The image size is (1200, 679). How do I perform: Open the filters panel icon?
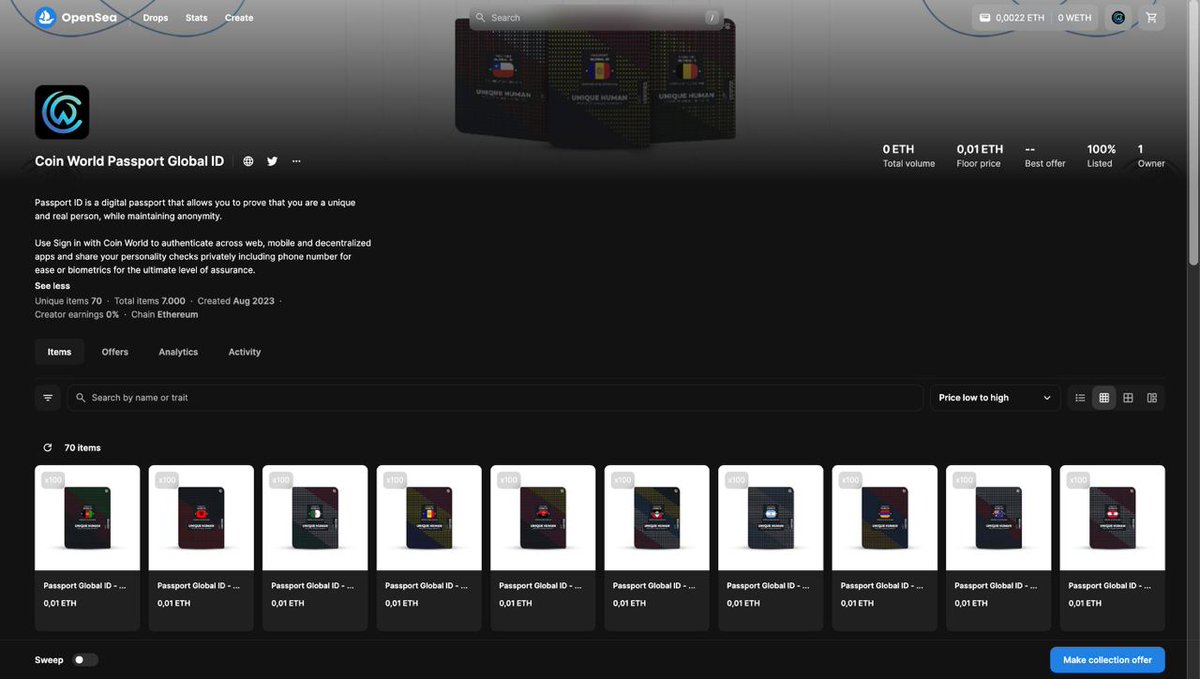click(48, 398)
